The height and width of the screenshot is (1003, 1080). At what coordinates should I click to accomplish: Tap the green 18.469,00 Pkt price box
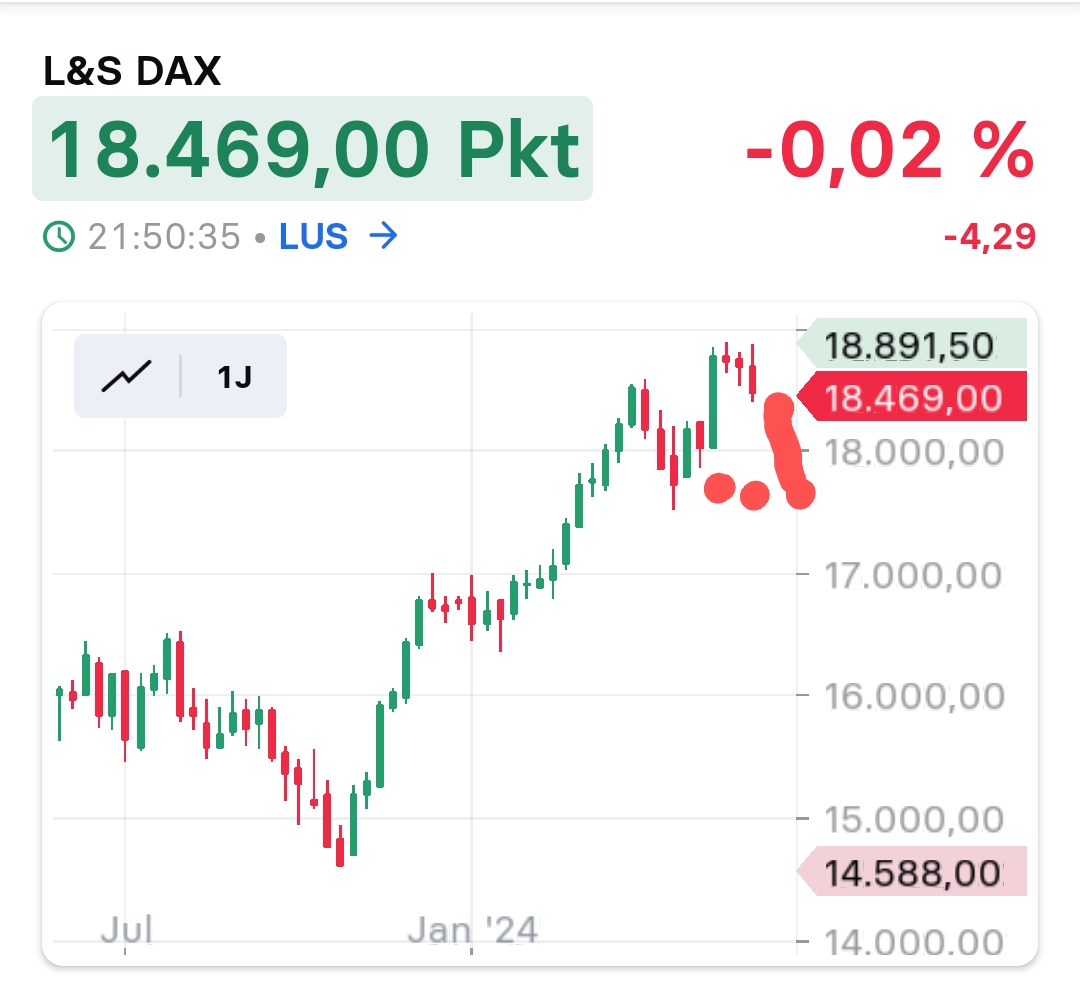(x=313, y=148)
